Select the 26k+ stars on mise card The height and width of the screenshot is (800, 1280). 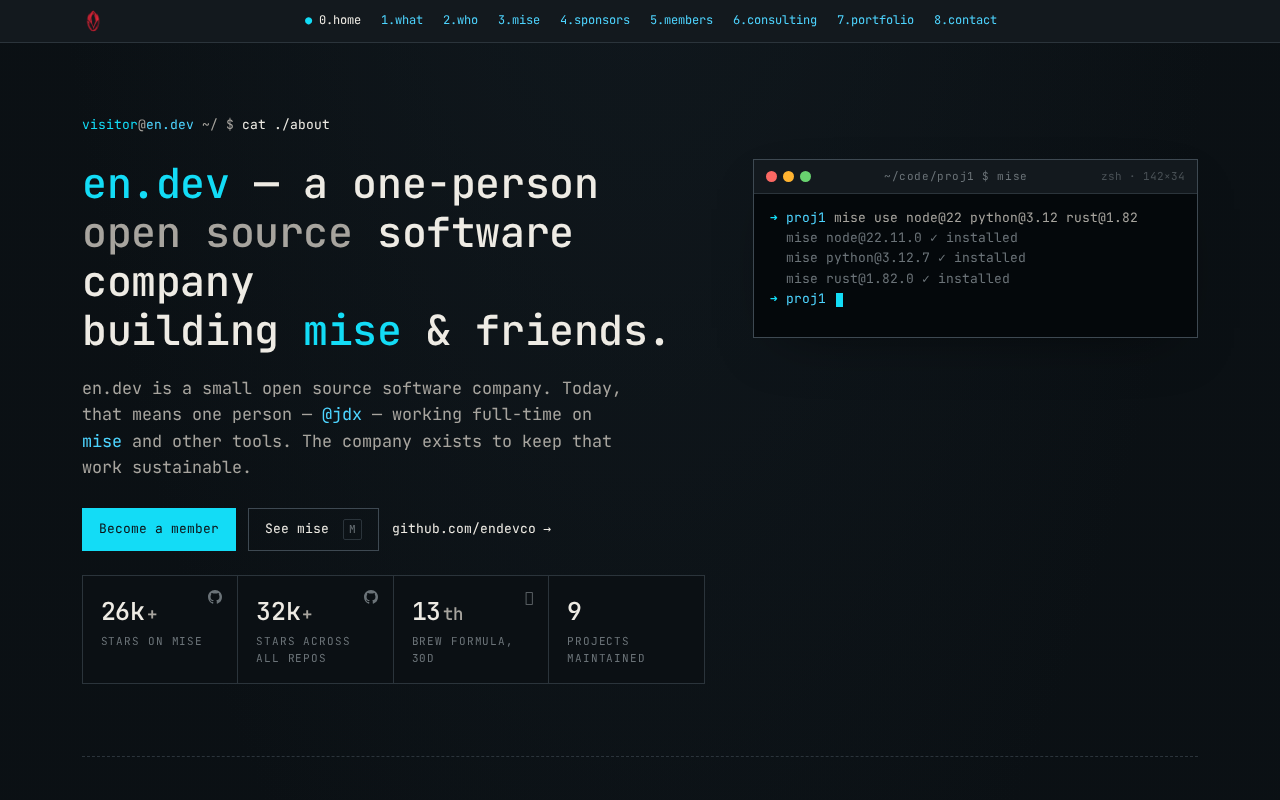tap(160, 629)
